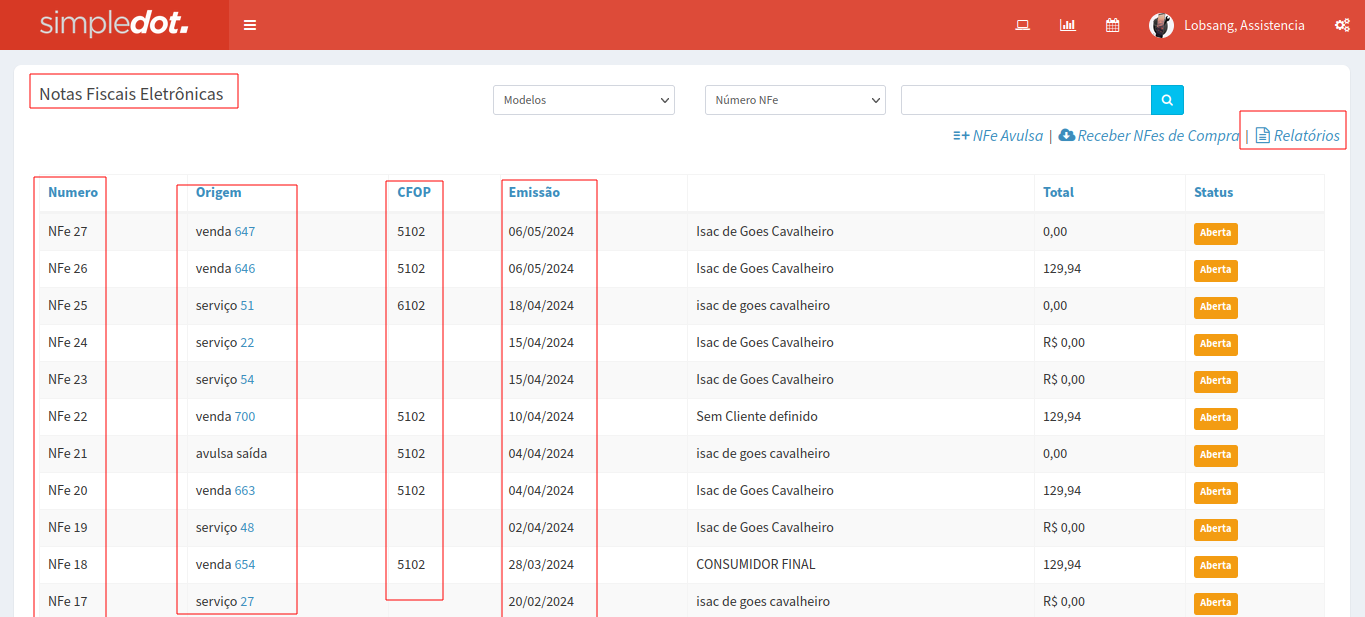
Task: Expand the Modelos dropdown
Action: point(584,100)
